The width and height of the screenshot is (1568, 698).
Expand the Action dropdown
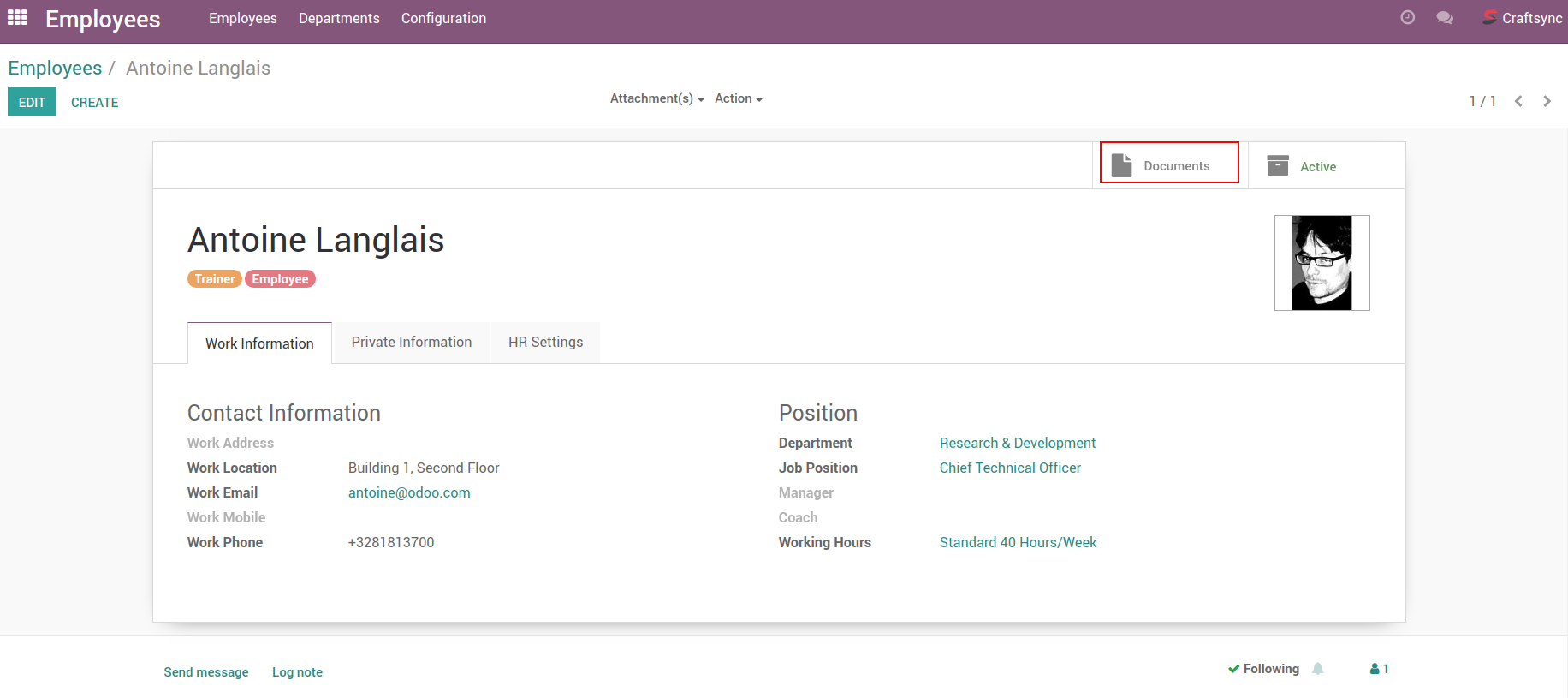pos(738,98)
